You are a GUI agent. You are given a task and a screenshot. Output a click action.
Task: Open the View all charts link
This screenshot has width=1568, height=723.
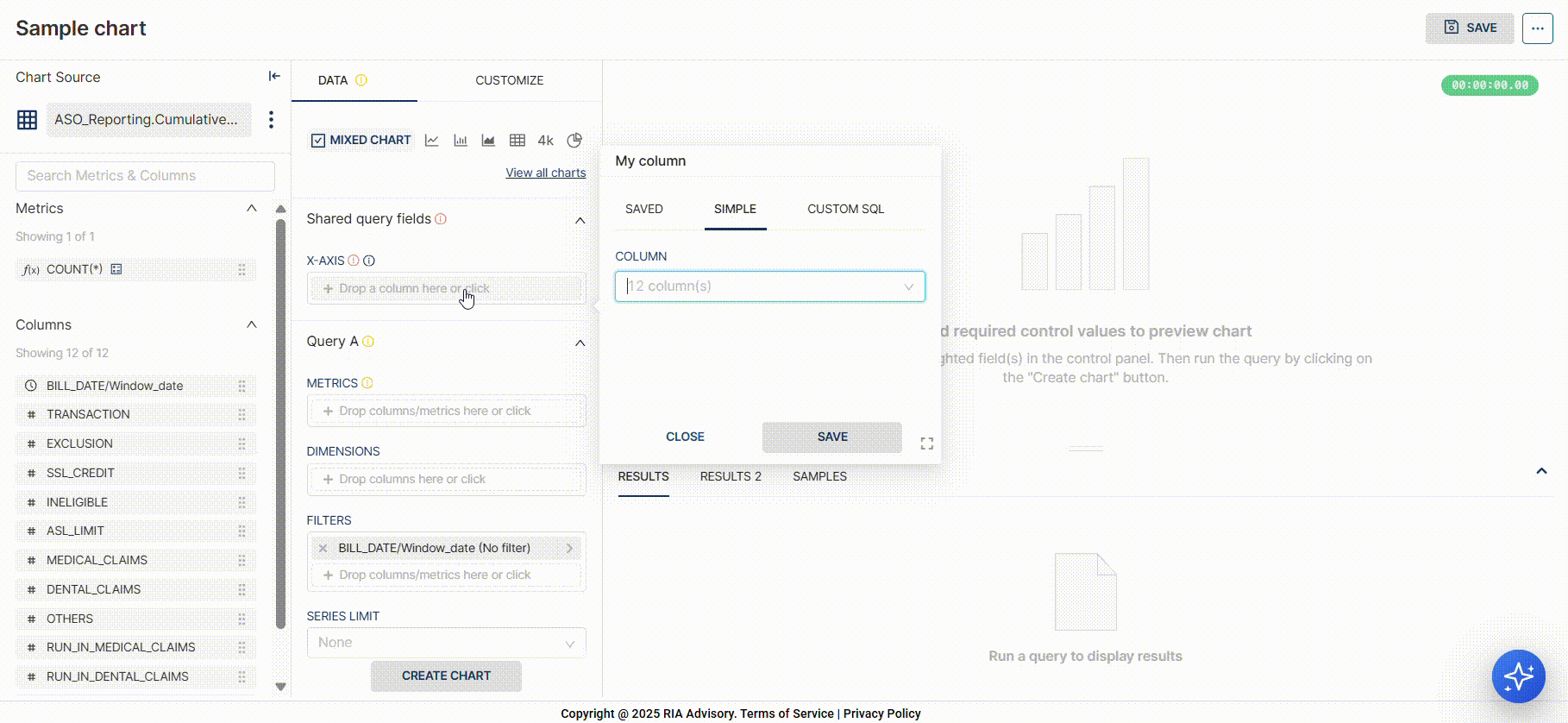coord(545,173)
